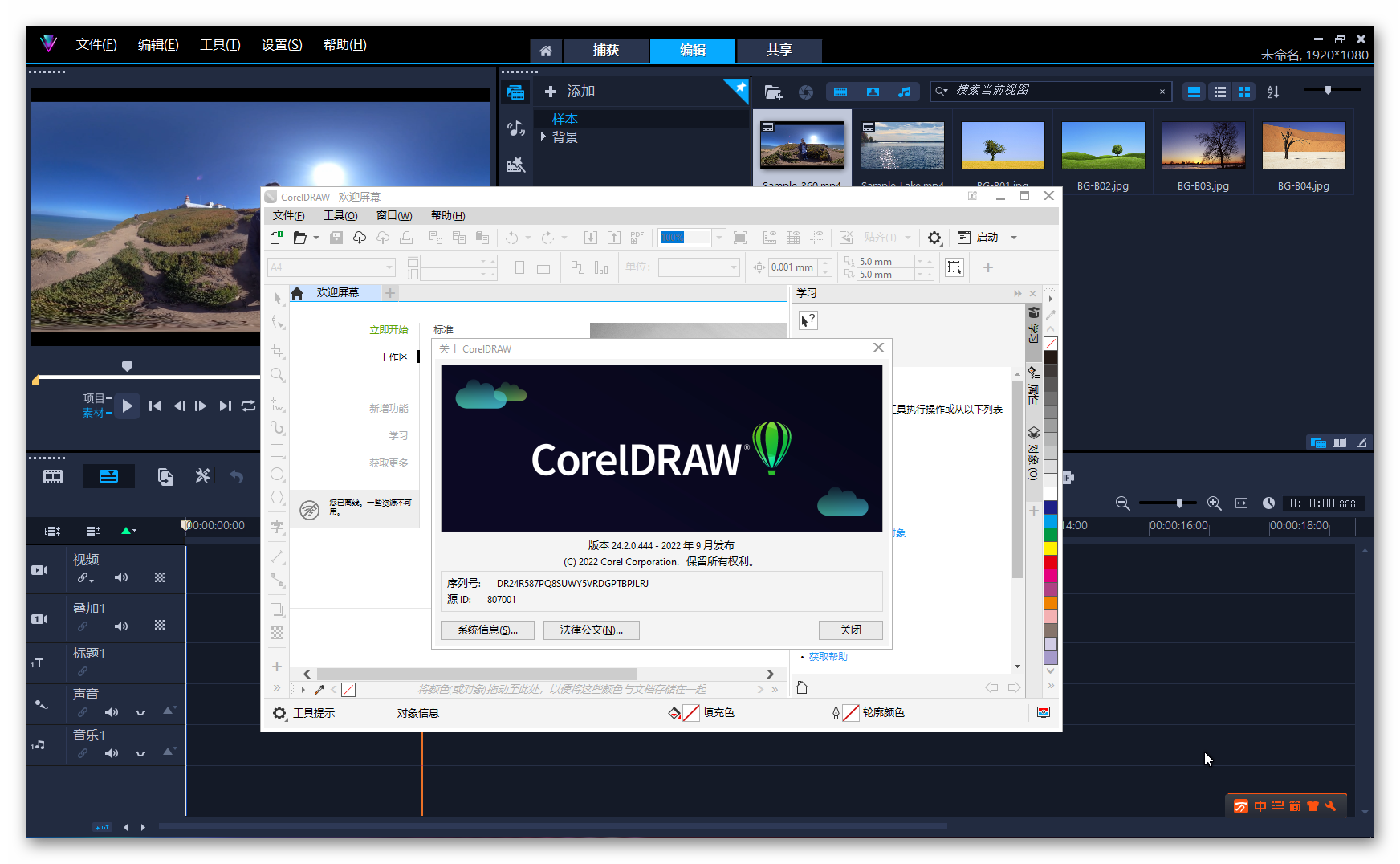Mute the 叠加1 track audio

tap(120, 626)
